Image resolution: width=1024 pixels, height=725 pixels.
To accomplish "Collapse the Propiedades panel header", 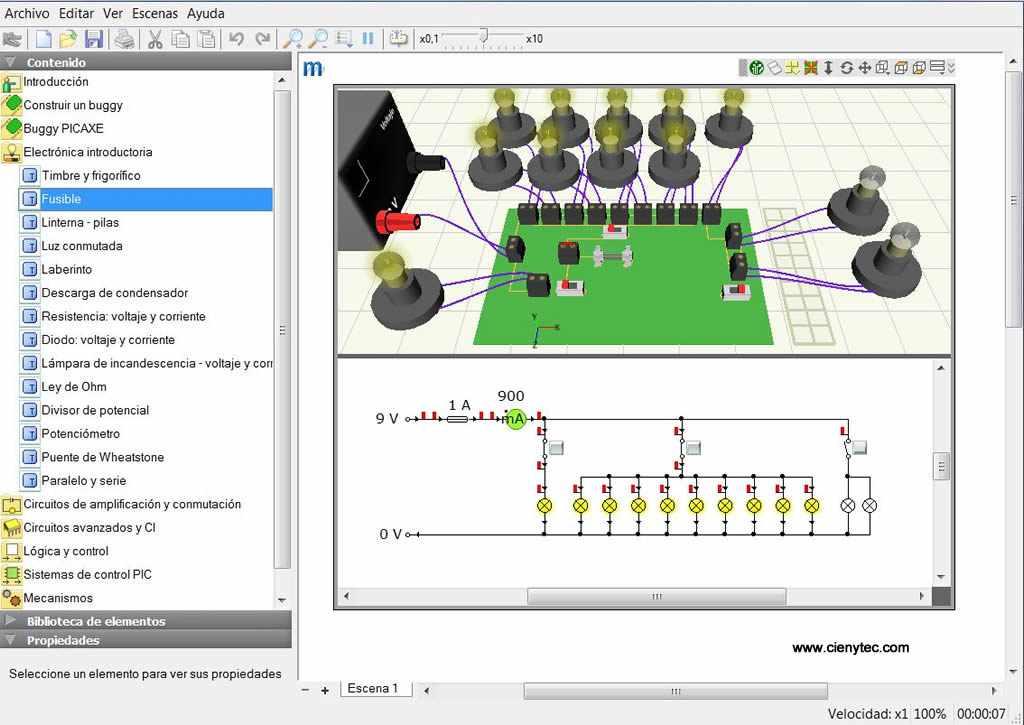I will (x=62, y=640).
